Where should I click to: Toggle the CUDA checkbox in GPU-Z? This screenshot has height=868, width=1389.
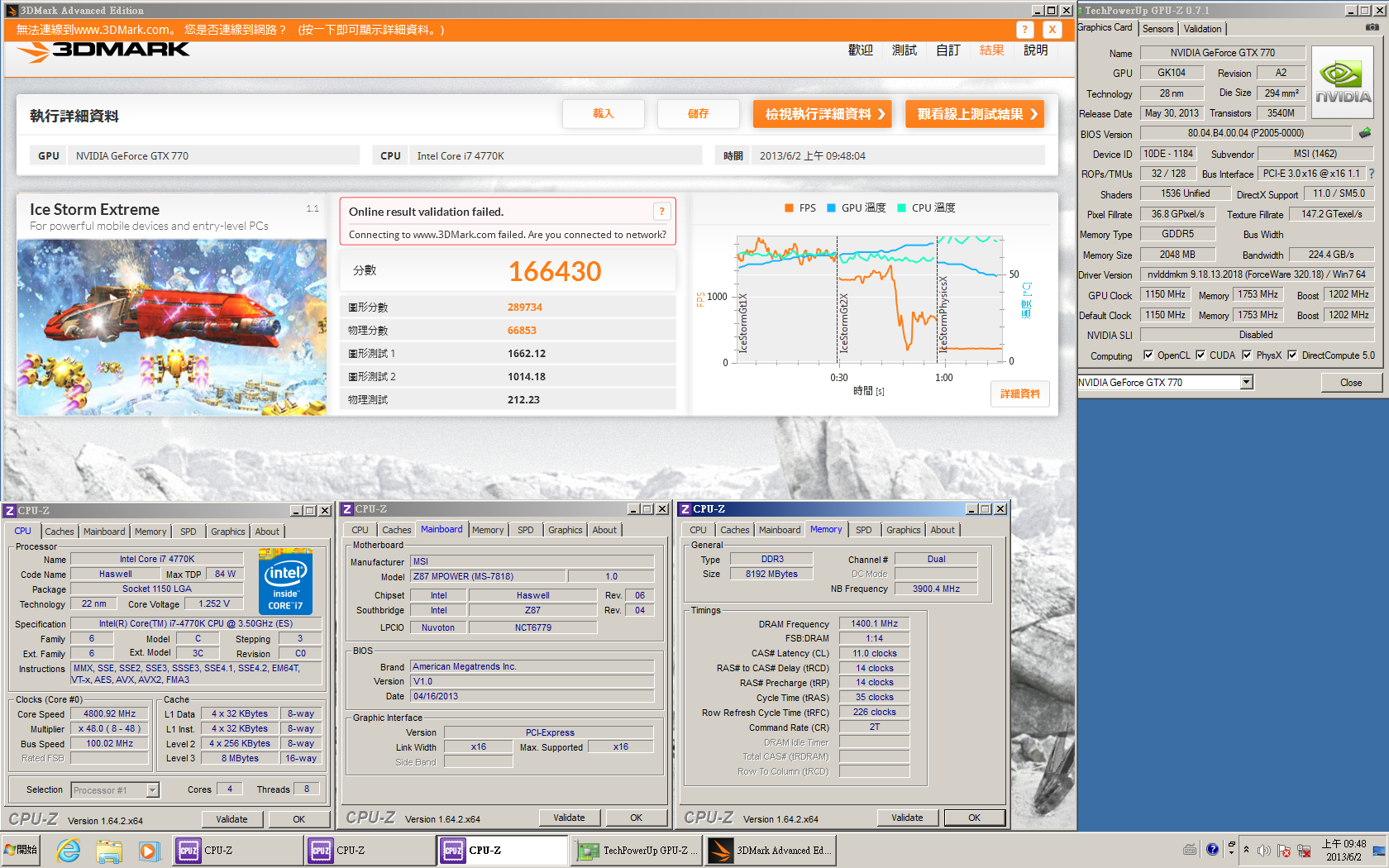point(1200,355)
